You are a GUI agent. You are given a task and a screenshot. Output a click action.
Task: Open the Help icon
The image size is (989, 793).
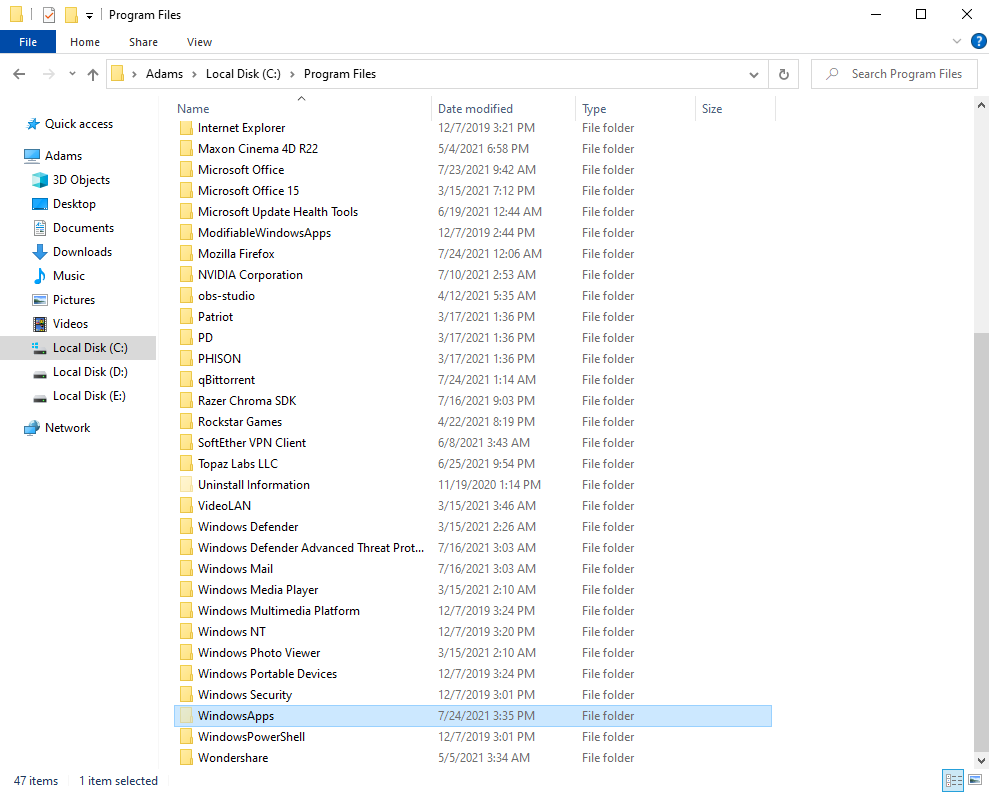[978, 42]
